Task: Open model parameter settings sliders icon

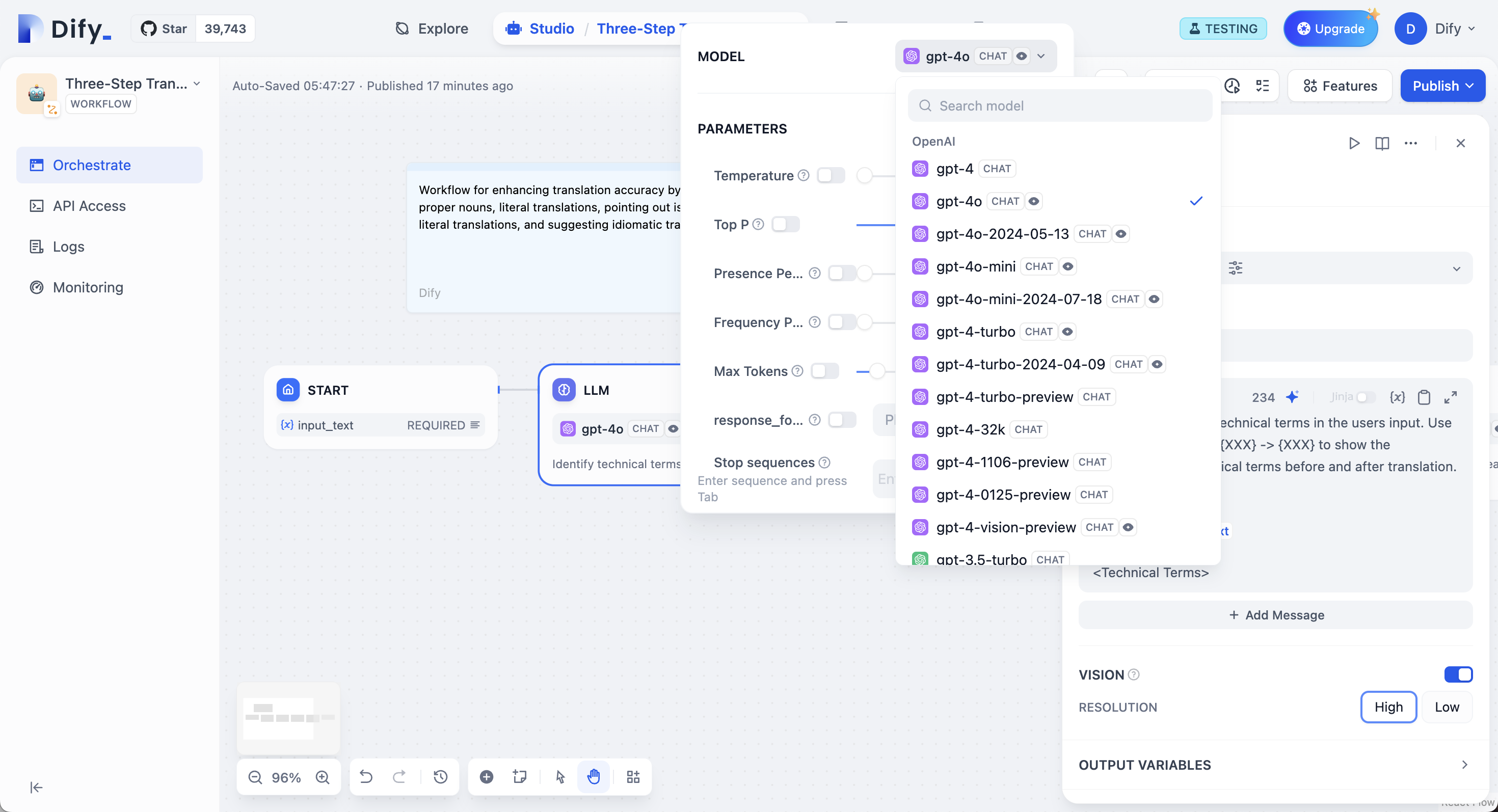Action: tap(1235, 268)
